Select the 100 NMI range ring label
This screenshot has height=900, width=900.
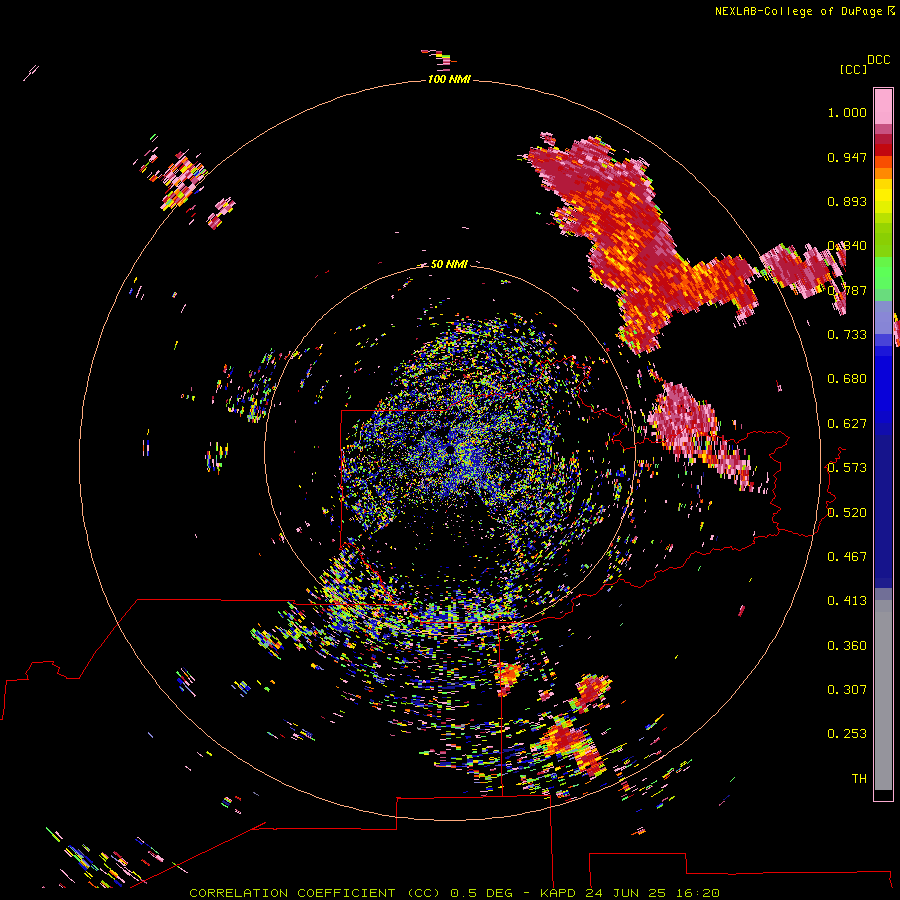click(x=449, y=79)
